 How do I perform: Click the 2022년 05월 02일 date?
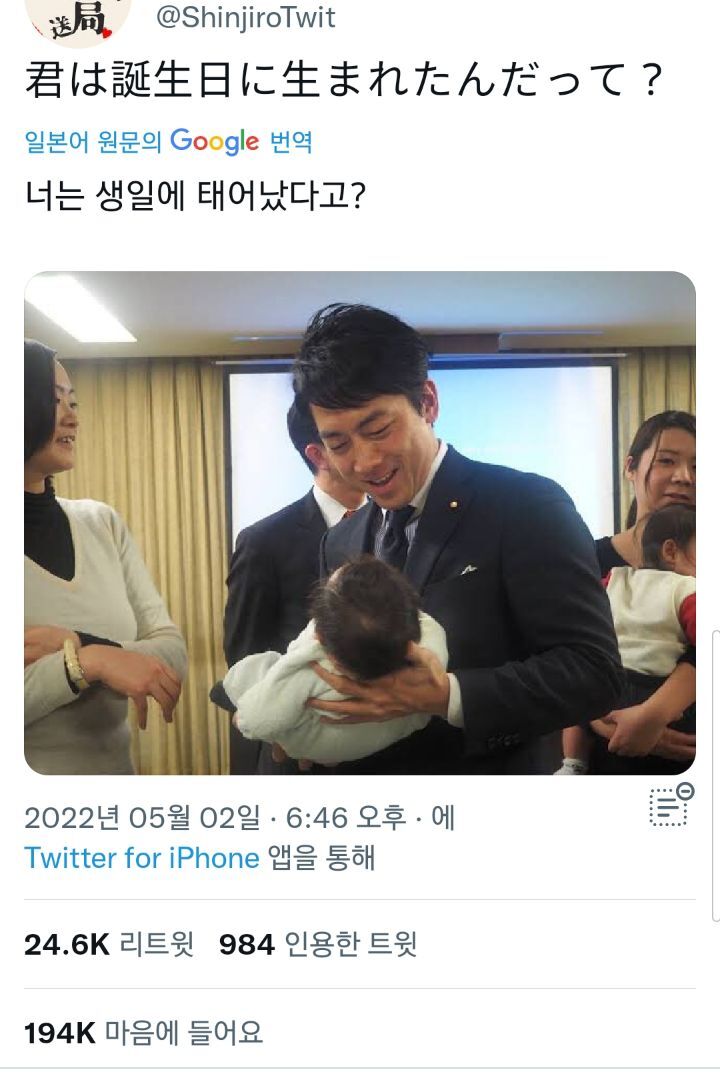142,817
